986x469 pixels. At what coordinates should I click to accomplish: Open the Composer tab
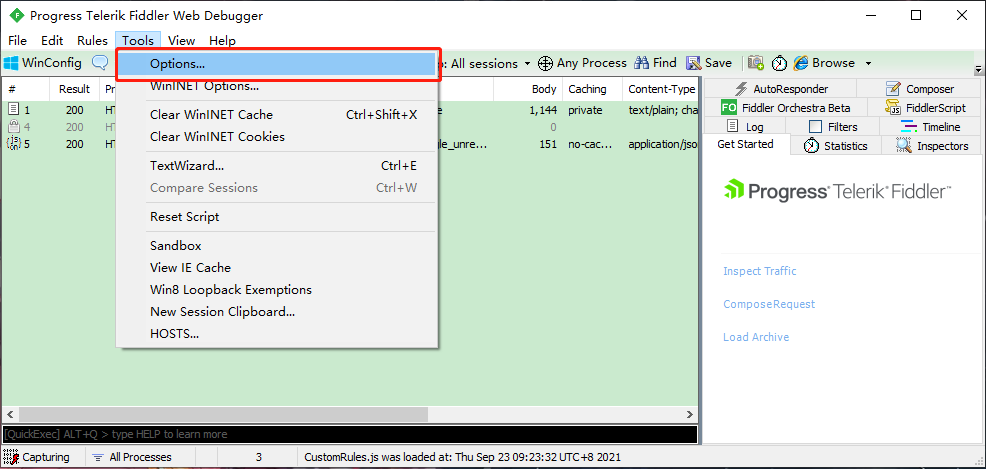tap(921, 89)
